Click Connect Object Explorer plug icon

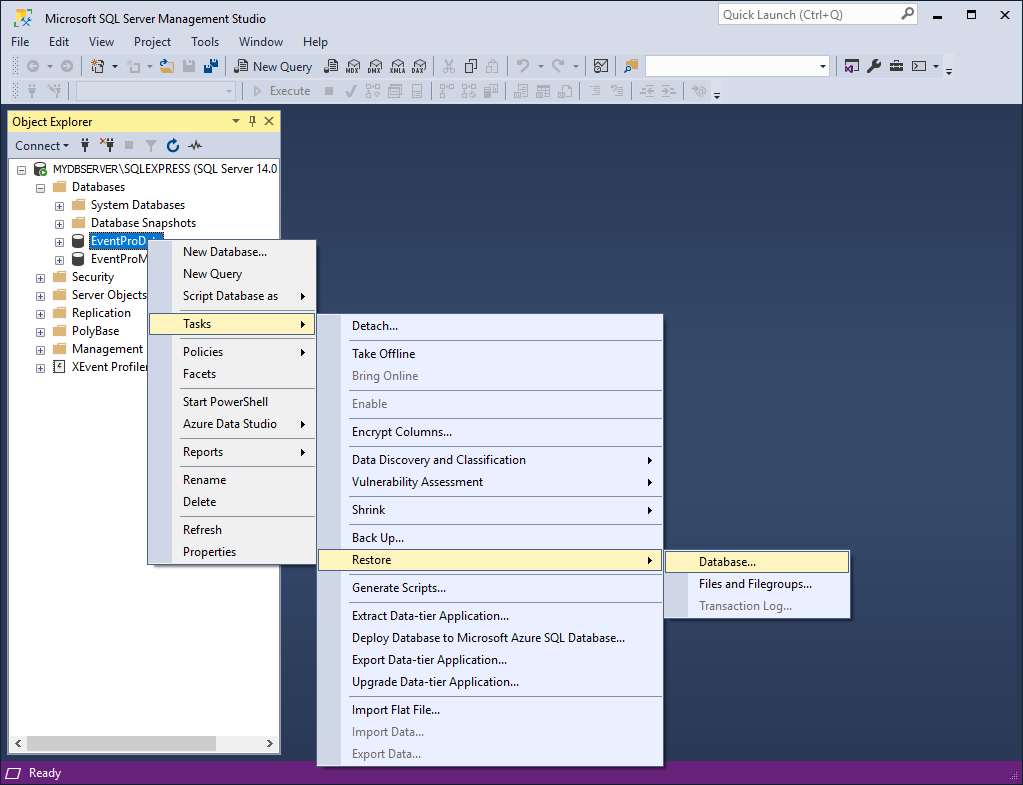click(85, 145)
